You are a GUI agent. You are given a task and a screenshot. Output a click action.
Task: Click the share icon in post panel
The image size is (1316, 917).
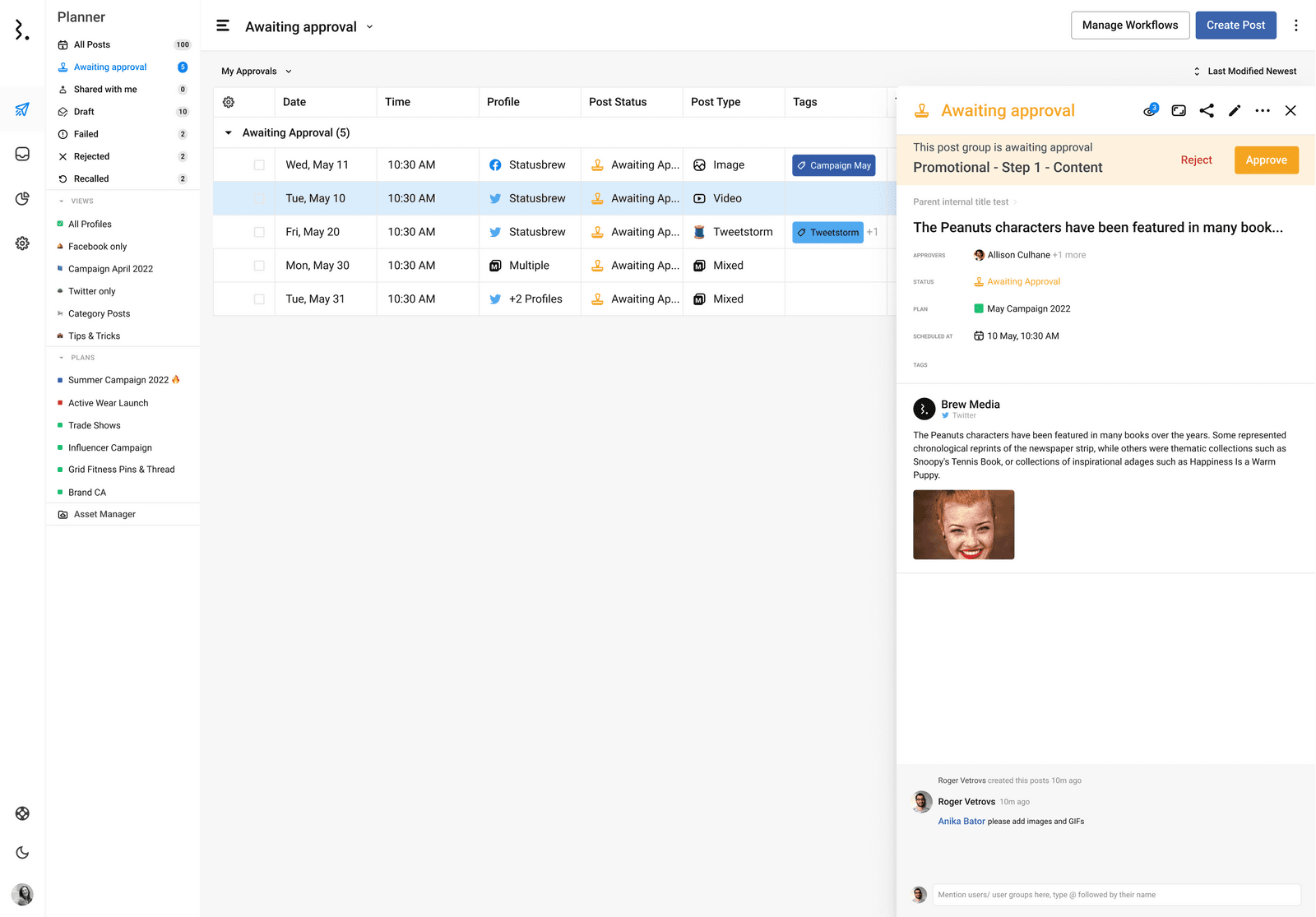click(1207, 111)
